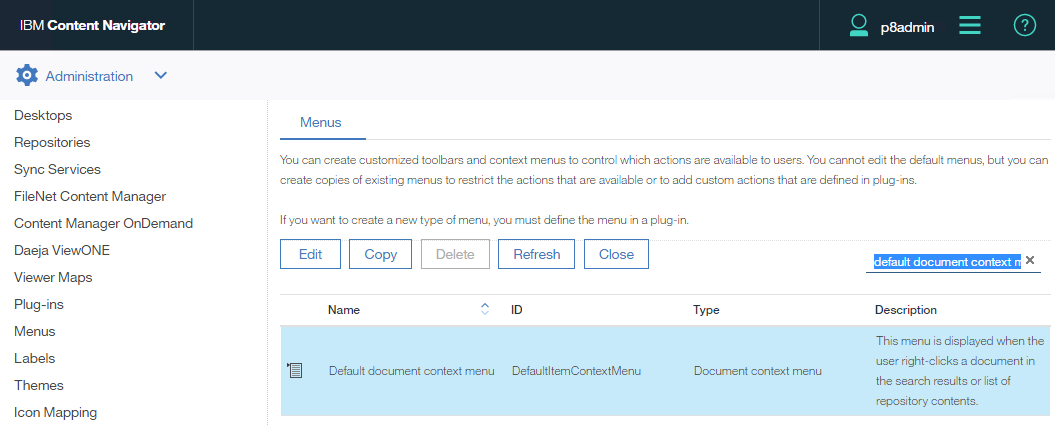Viewport: 1055px width, 425px height.
Task: Click the Close button in toolbar
Action: coord(616,254)
